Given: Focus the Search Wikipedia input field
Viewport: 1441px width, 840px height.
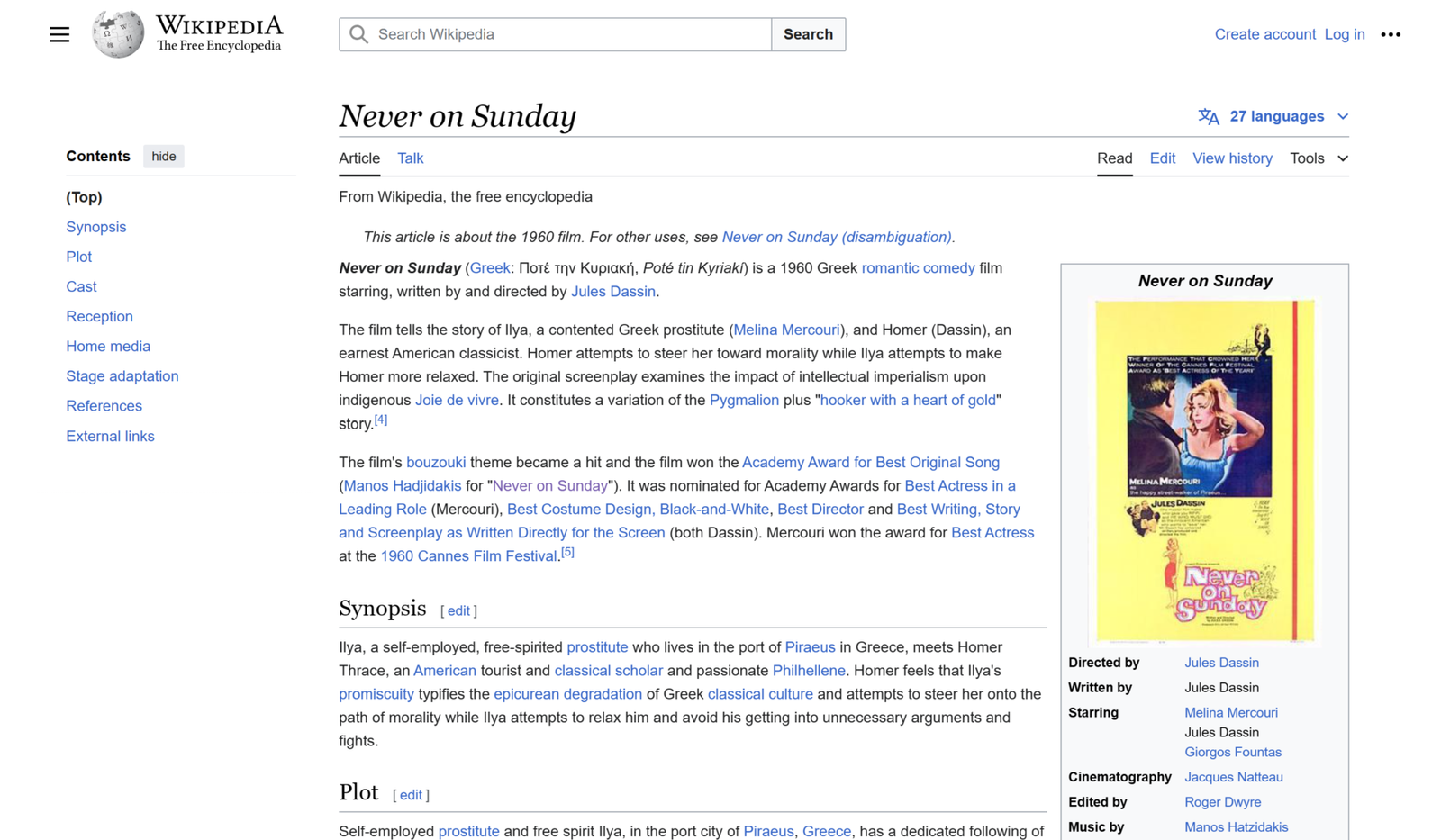Looking at the screenshot, I should 567,34.
